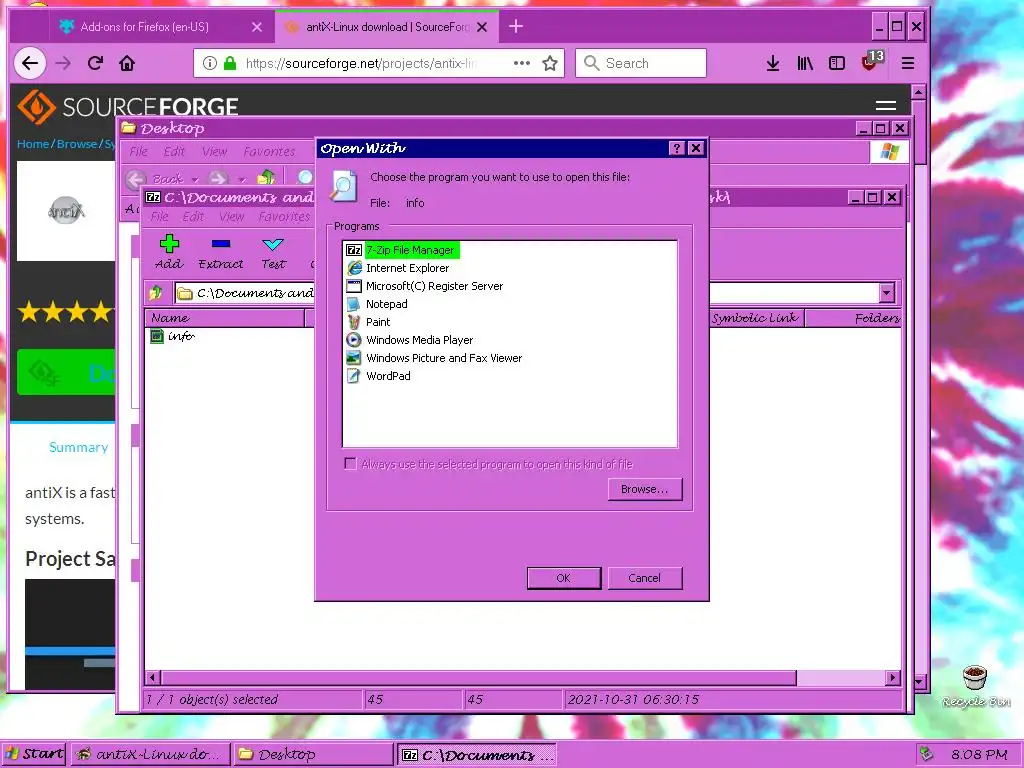The image size is (1024, 768).
Task: Click the Open With help question-mark button
Action: click(677, 148)
